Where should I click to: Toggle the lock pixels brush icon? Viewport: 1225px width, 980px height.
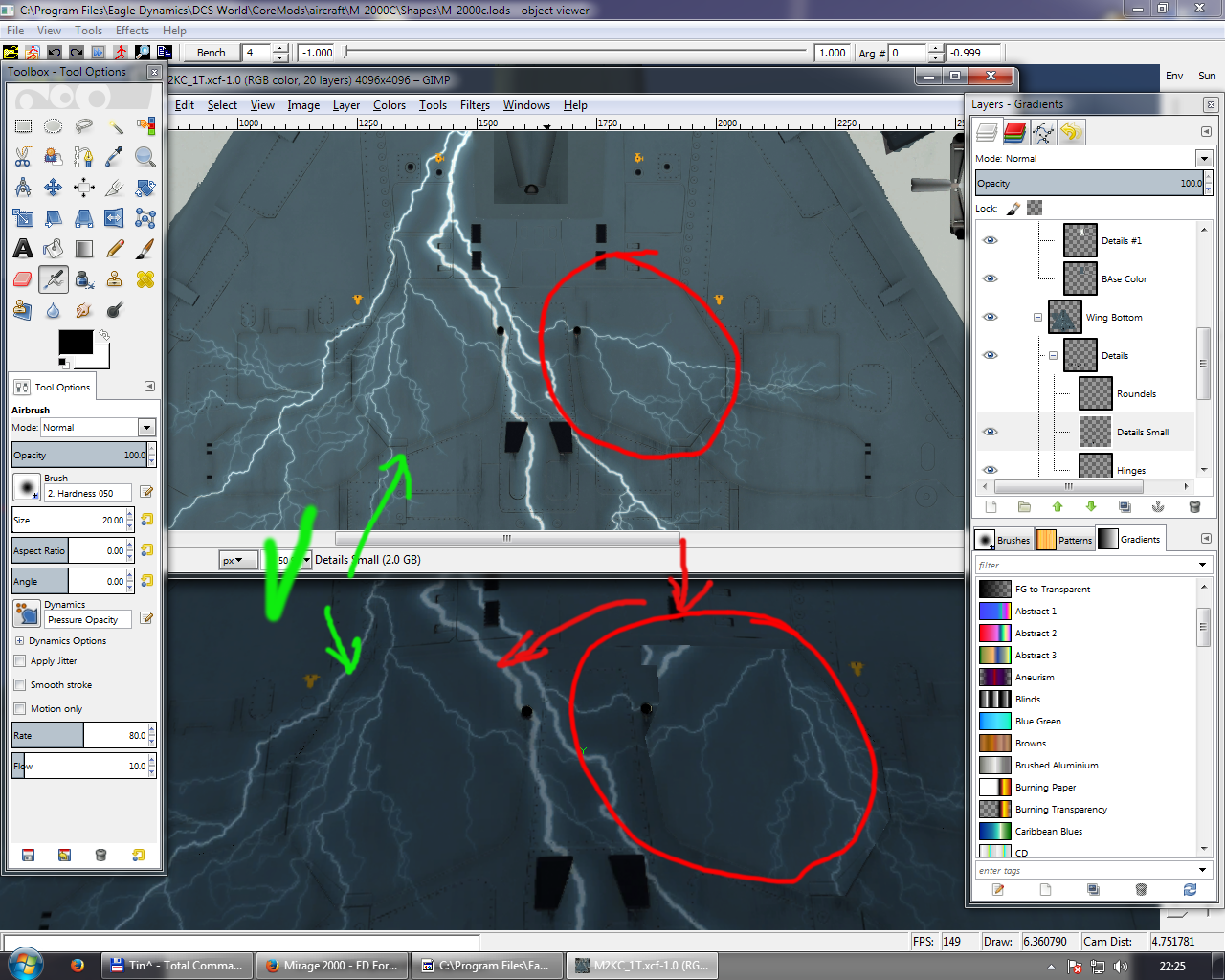1013,208
